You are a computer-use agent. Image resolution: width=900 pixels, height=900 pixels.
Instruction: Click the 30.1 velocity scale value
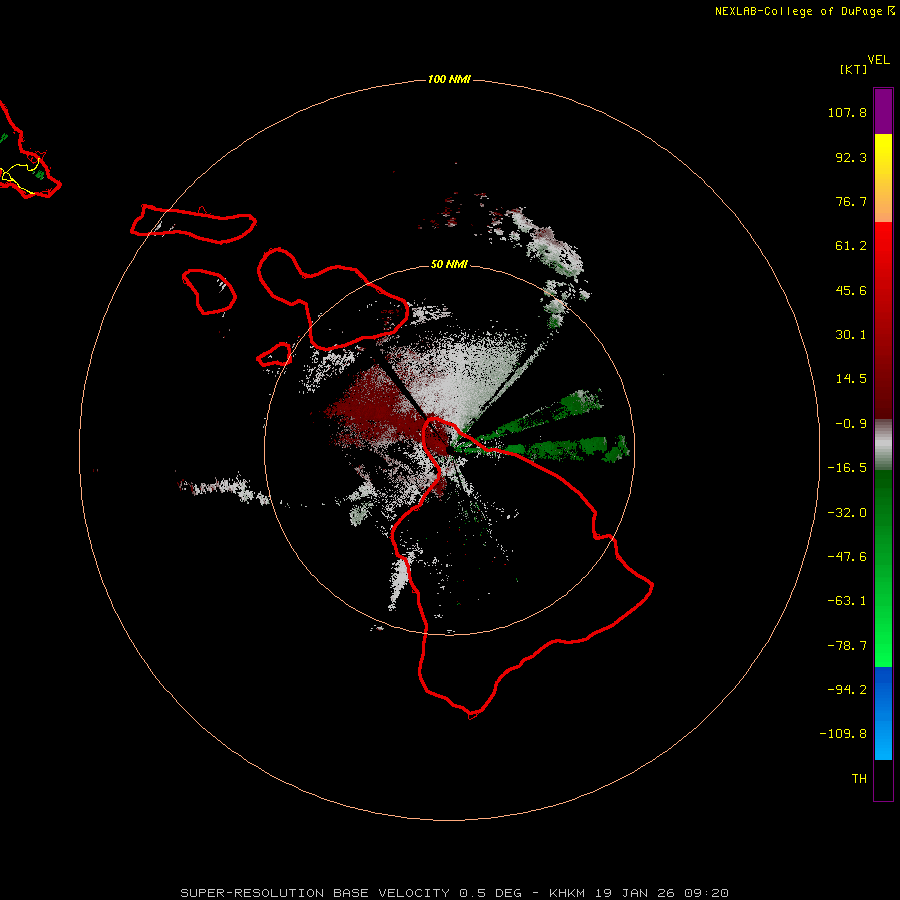851,335
